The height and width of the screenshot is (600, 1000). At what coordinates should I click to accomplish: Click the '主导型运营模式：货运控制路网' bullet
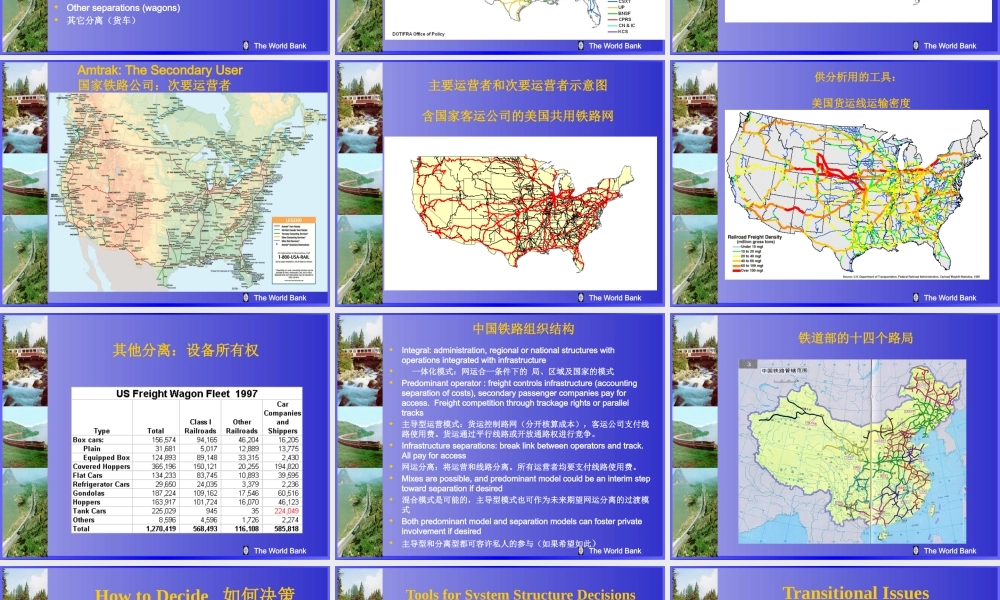coord(526,428)
